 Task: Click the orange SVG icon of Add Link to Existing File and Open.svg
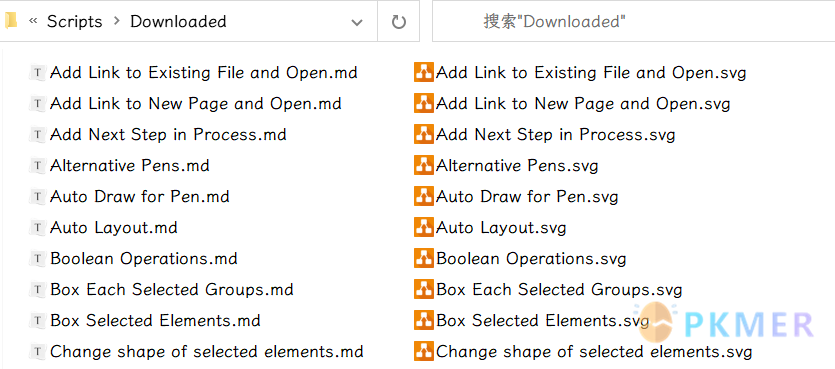pos(424,72)
